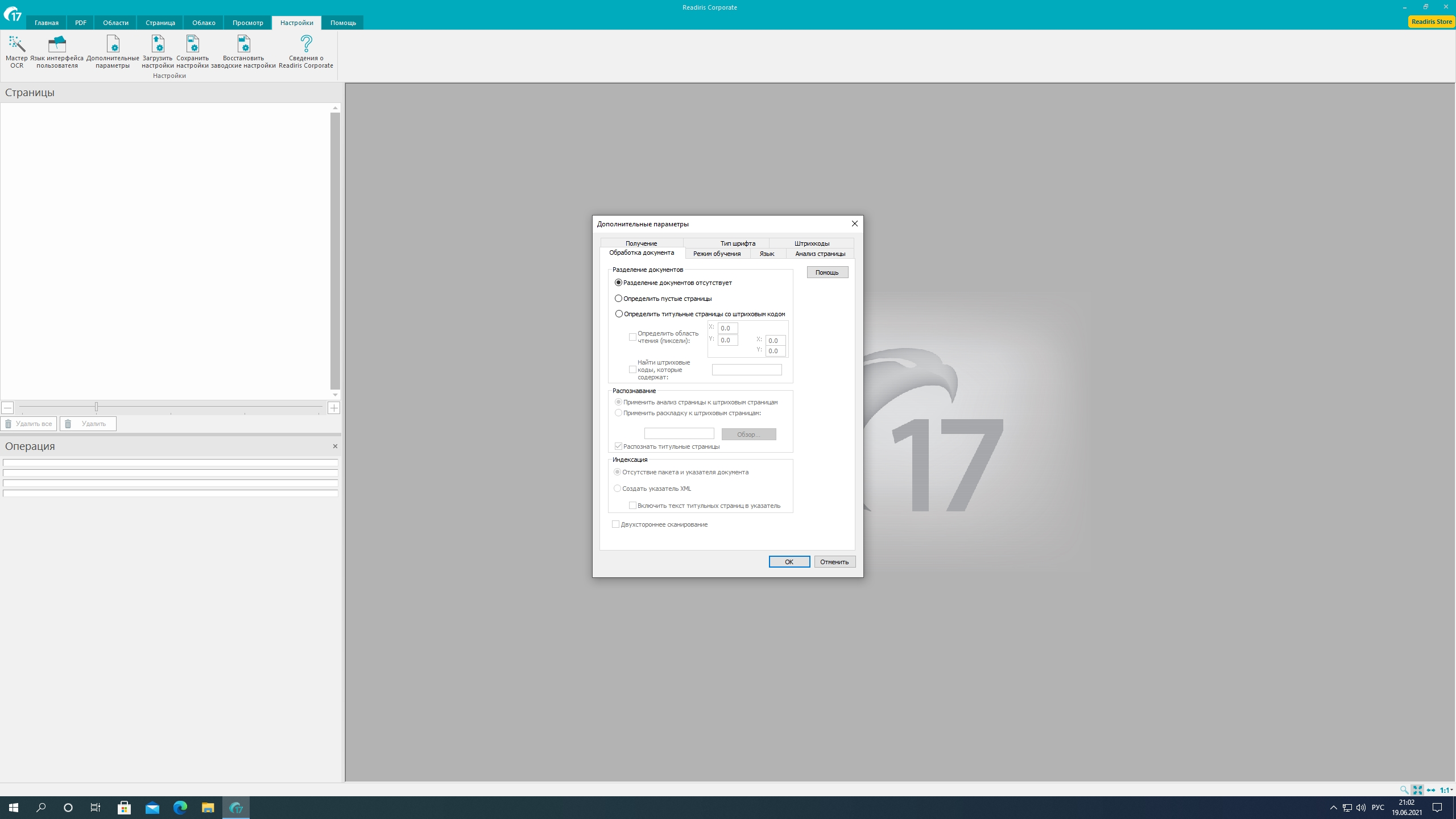Click Сохранить настройки icon
The image size is (1456, 819).
(x=192, y=44)
